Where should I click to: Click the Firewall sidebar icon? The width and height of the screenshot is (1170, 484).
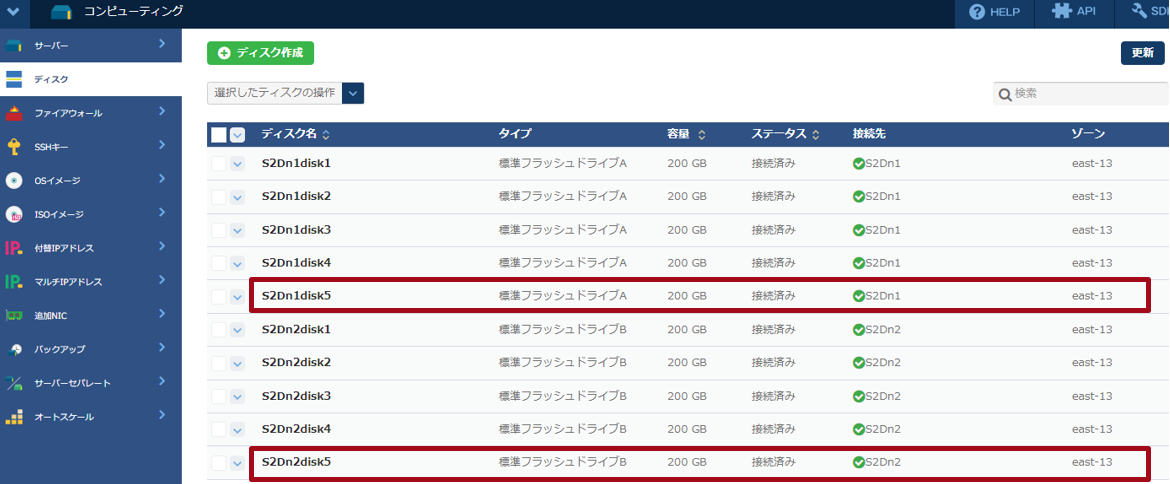[14, 113]
